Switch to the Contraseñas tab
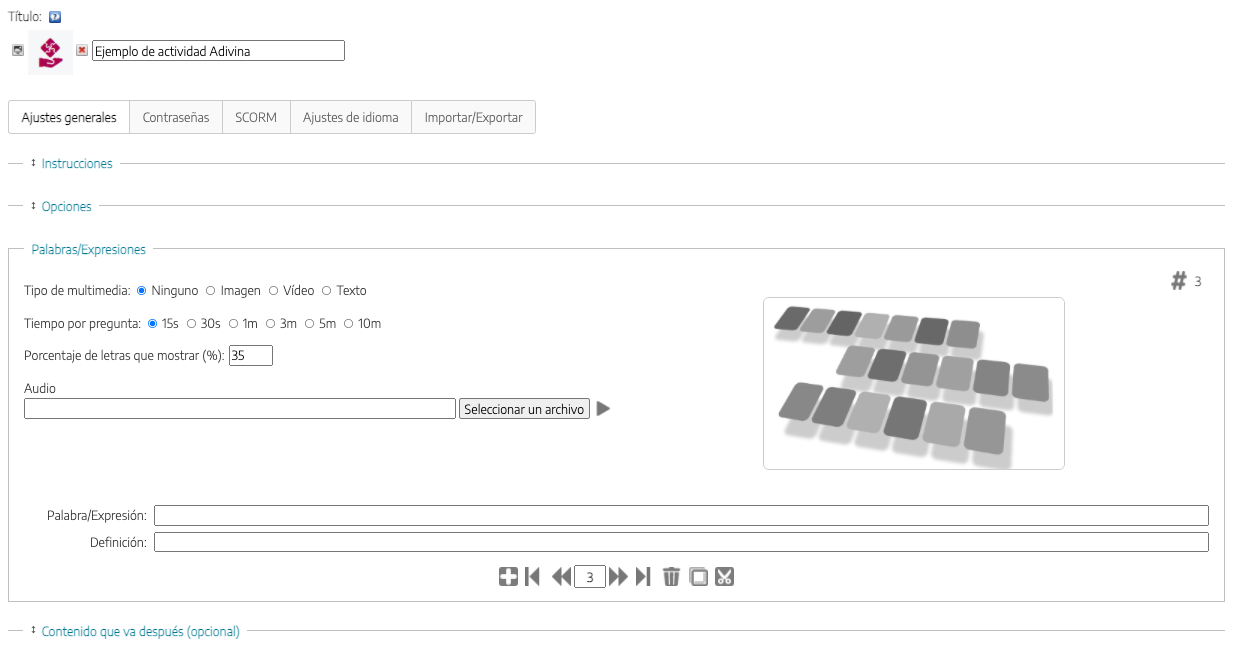The image size is (1240, 656). (176, 117)
